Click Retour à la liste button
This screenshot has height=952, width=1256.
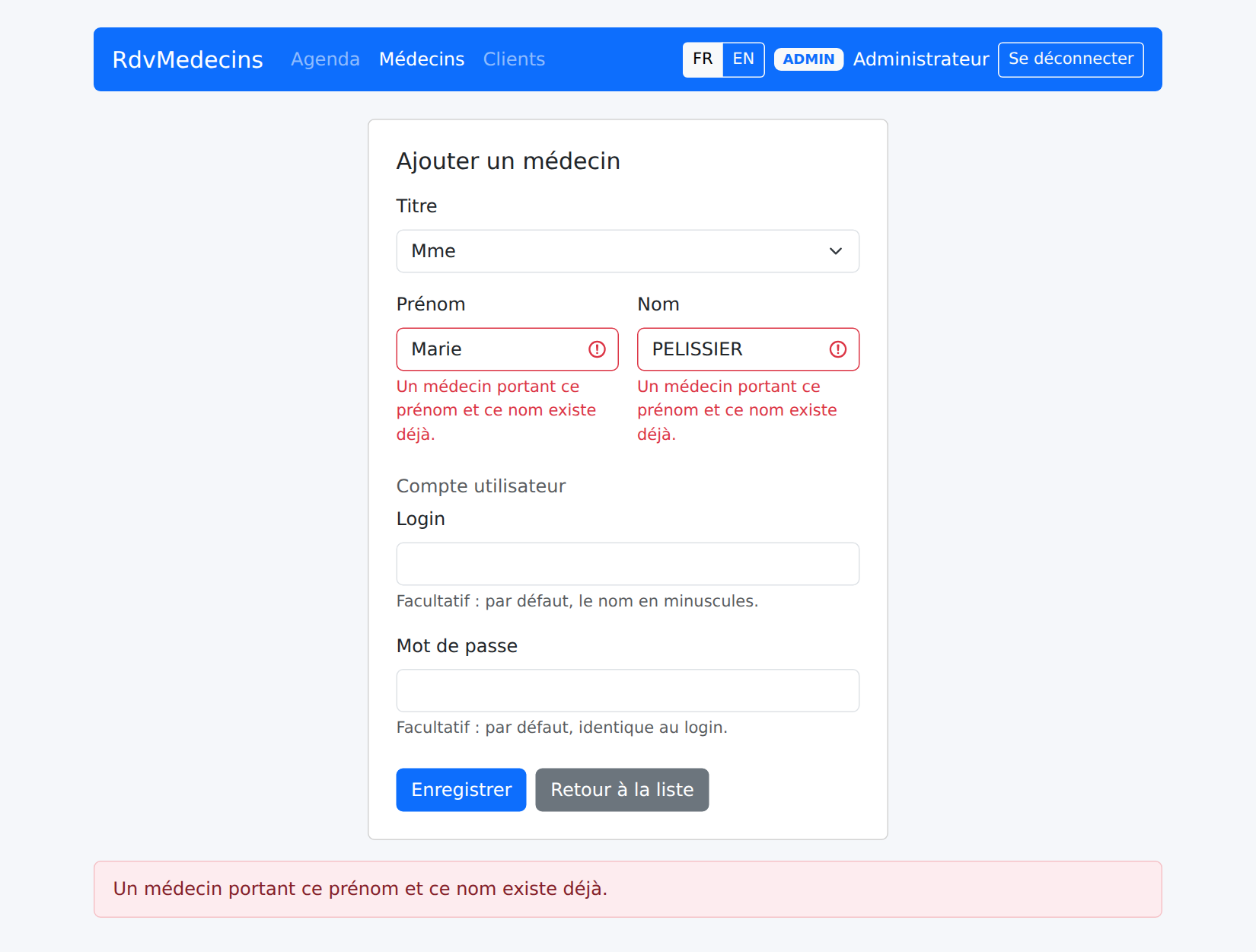point(622,790)
